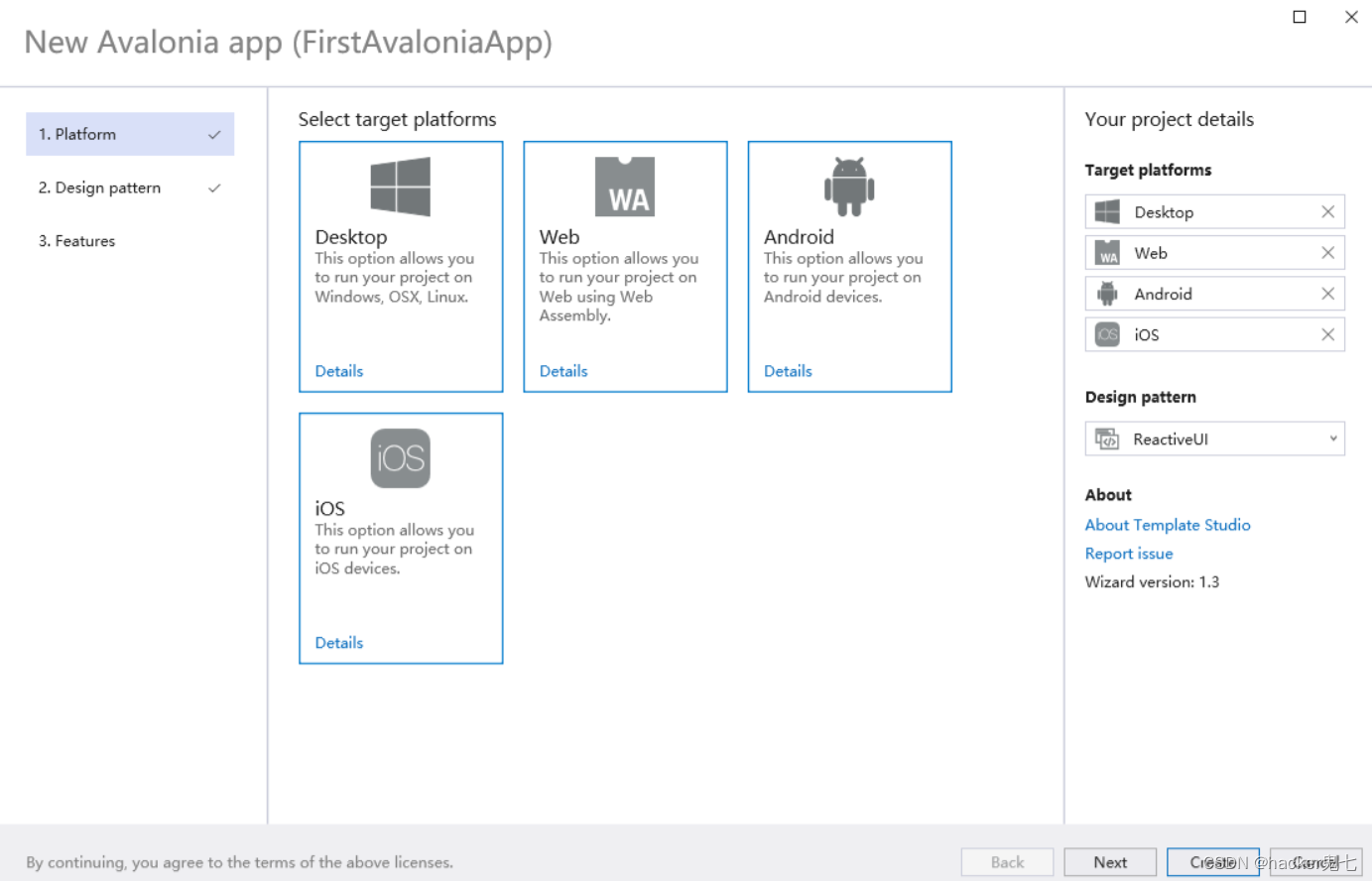The image size is (1372, 881).
Task: Click the WA WebAssembly icon in Web card
Action: click(x=625, y=187)
